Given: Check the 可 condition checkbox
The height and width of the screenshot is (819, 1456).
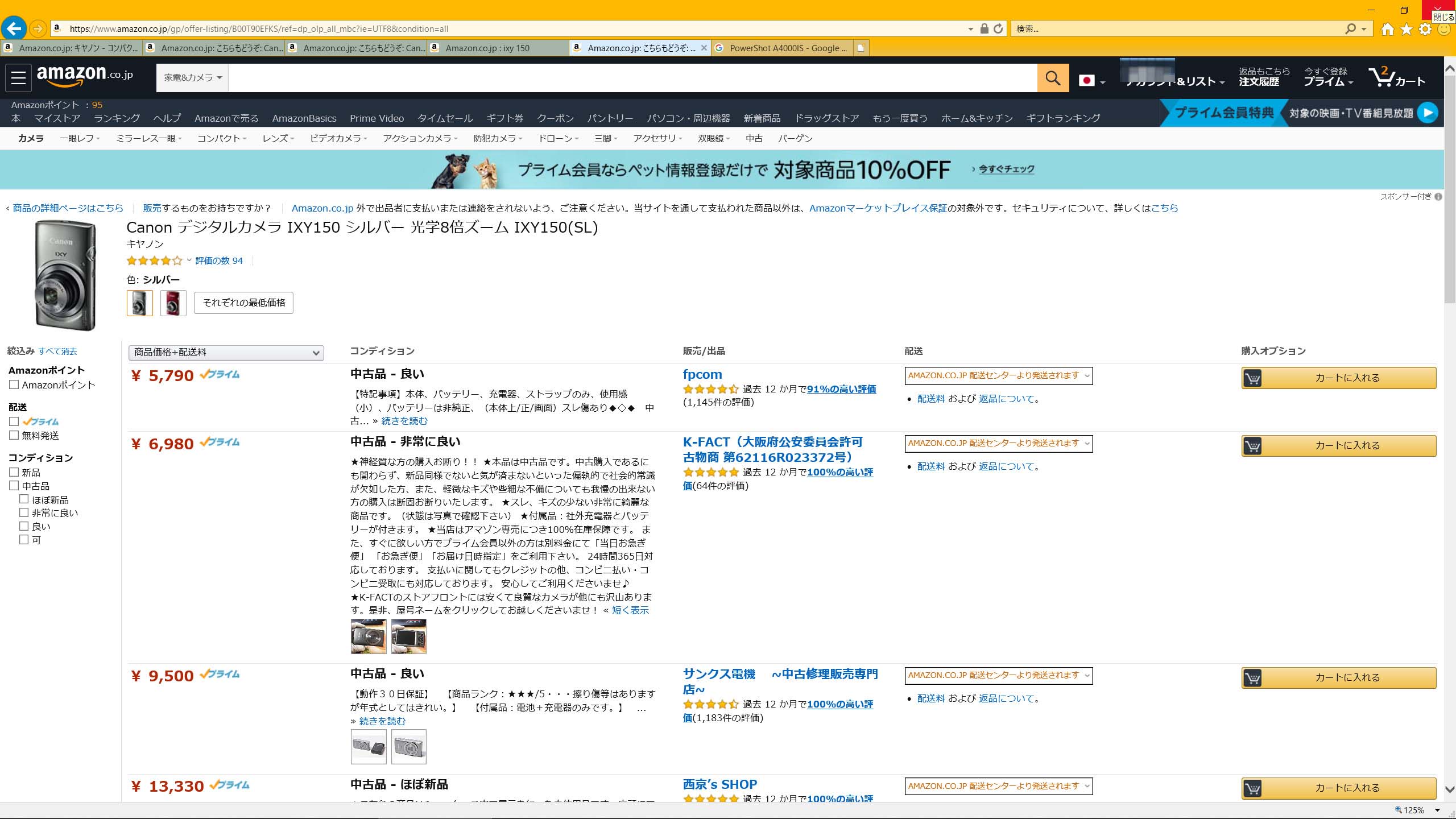Looking at the screenshot, I should coord(24,540).
